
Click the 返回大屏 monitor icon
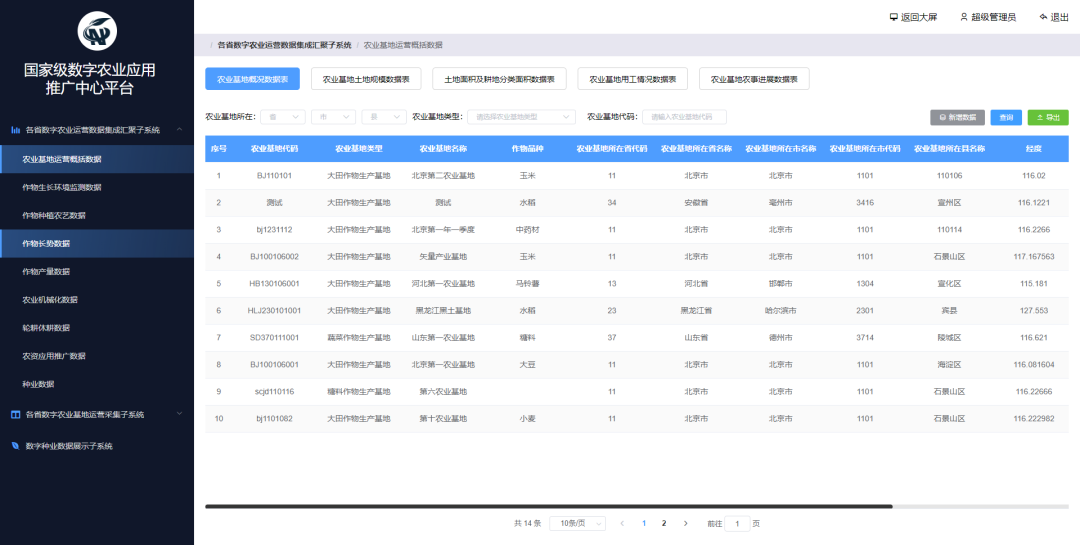893,17
